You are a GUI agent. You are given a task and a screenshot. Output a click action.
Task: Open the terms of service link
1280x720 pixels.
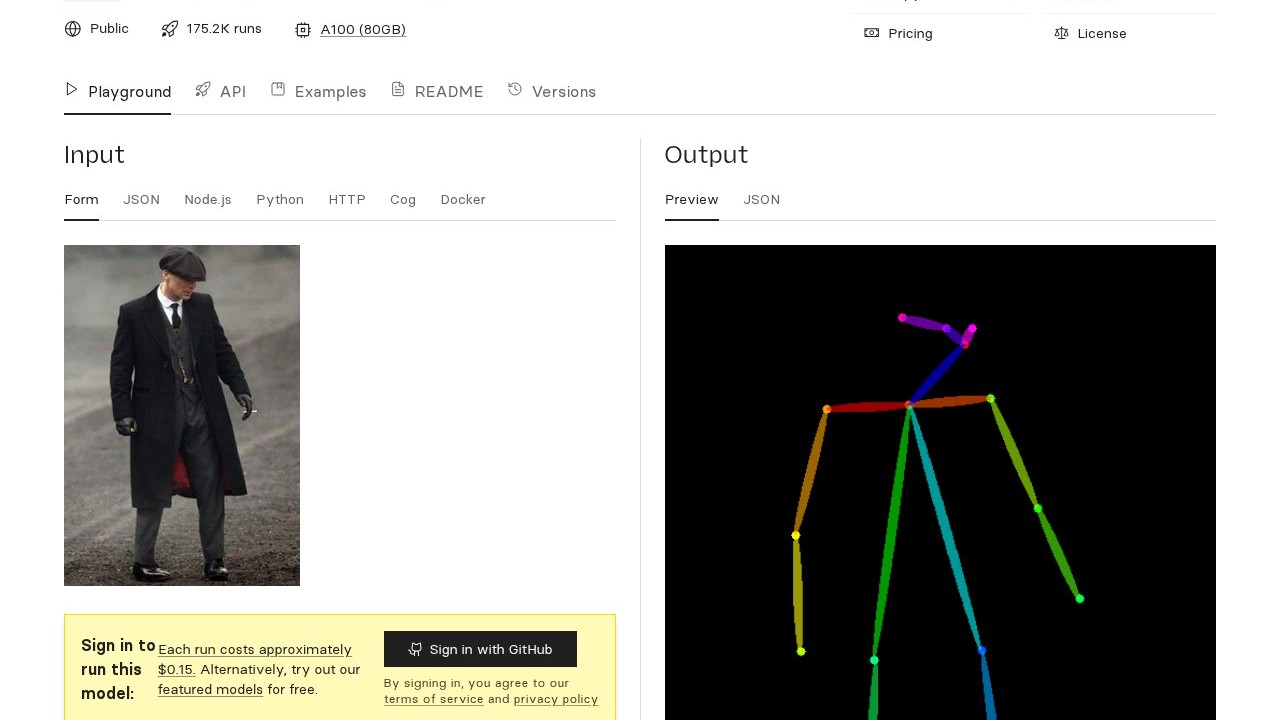[x=433, y=699]
